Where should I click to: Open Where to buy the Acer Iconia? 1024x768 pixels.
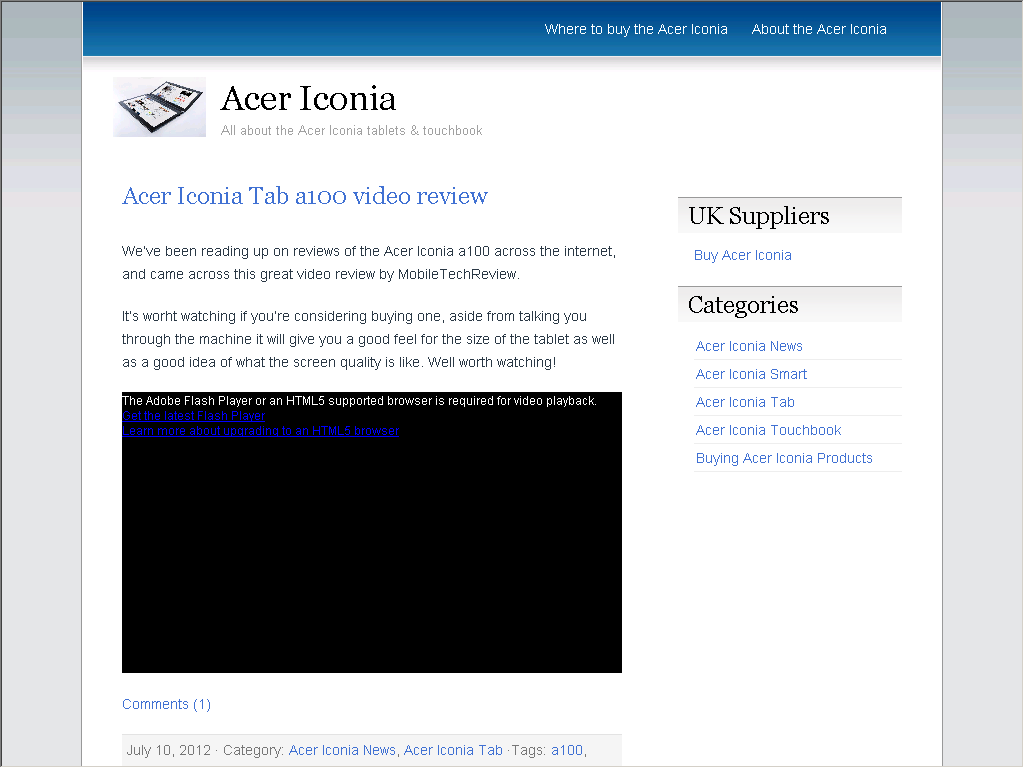(635, 29)
